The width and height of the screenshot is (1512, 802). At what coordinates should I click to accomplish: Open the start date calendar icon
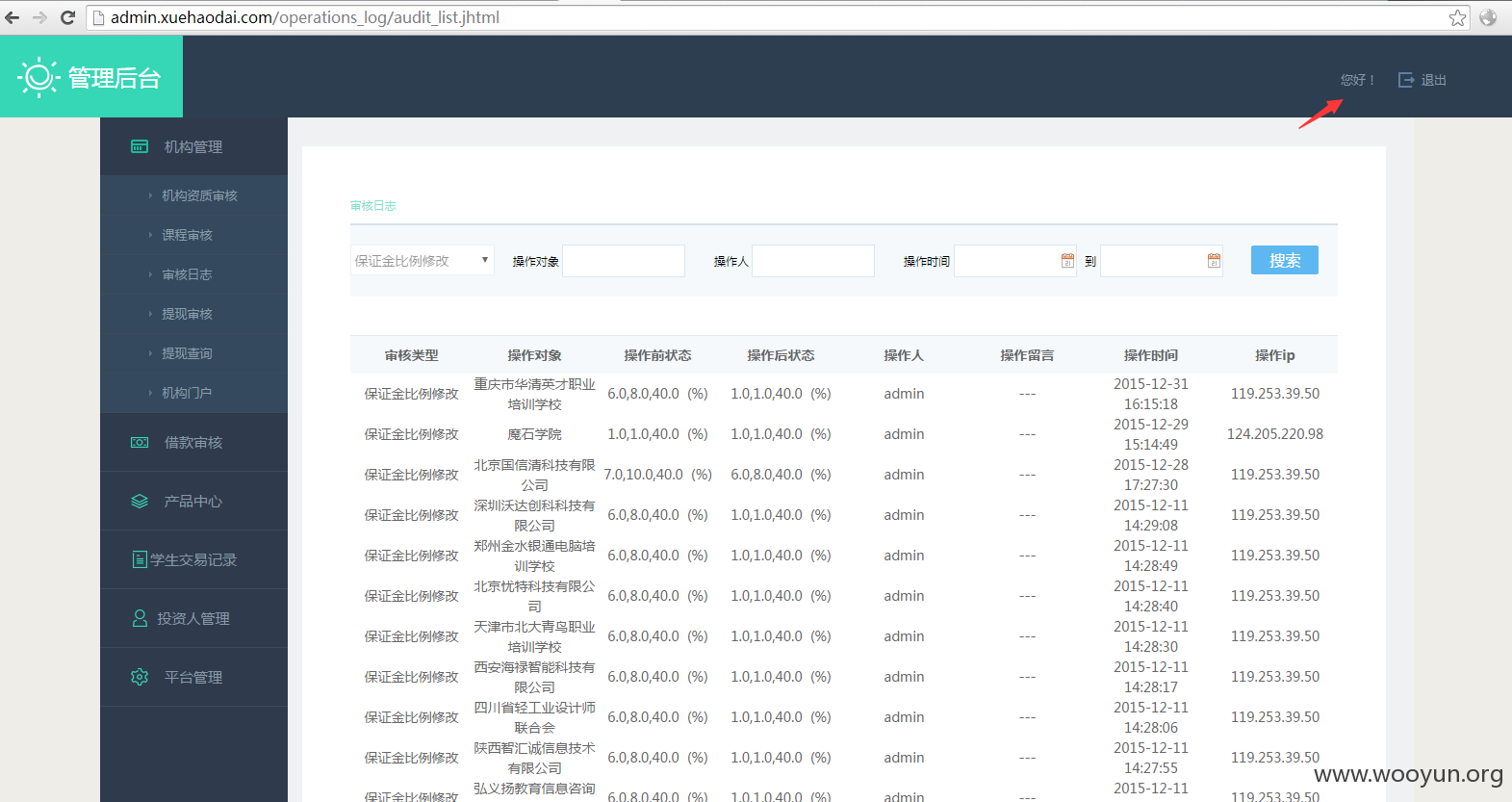pyautogui.click(x=1067, y=261)
